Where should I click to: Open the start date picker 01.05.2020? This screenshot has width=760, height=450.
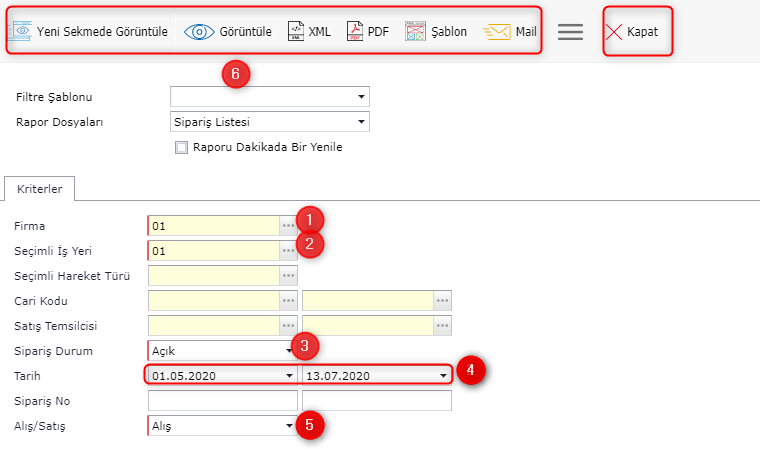(289, 376)
